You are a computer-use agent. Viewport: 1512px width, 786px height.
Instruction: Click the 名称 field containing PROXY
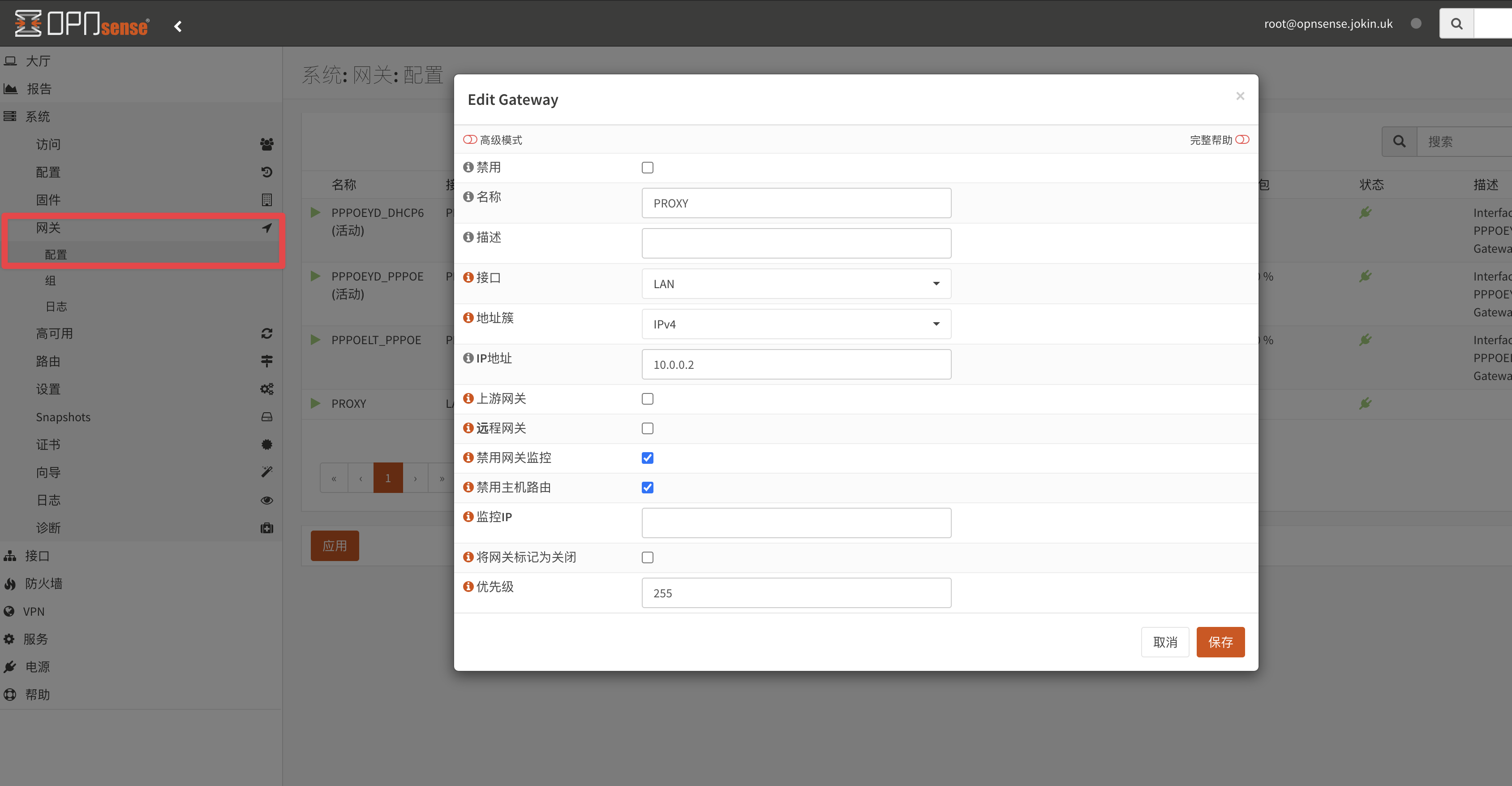pos(796,203)
